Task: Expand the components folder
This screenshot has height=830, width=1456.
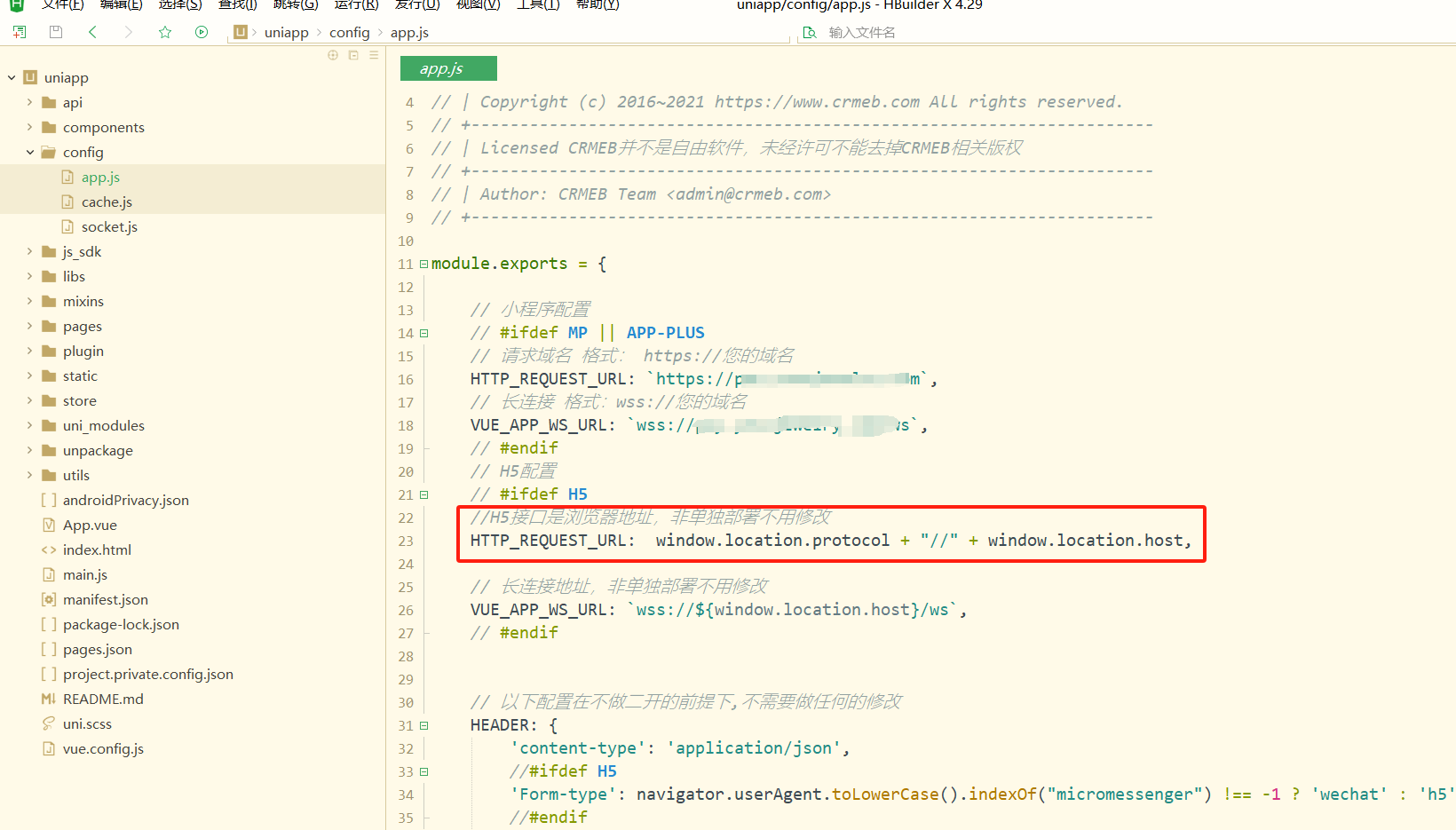Action: [x=29, y=127]
